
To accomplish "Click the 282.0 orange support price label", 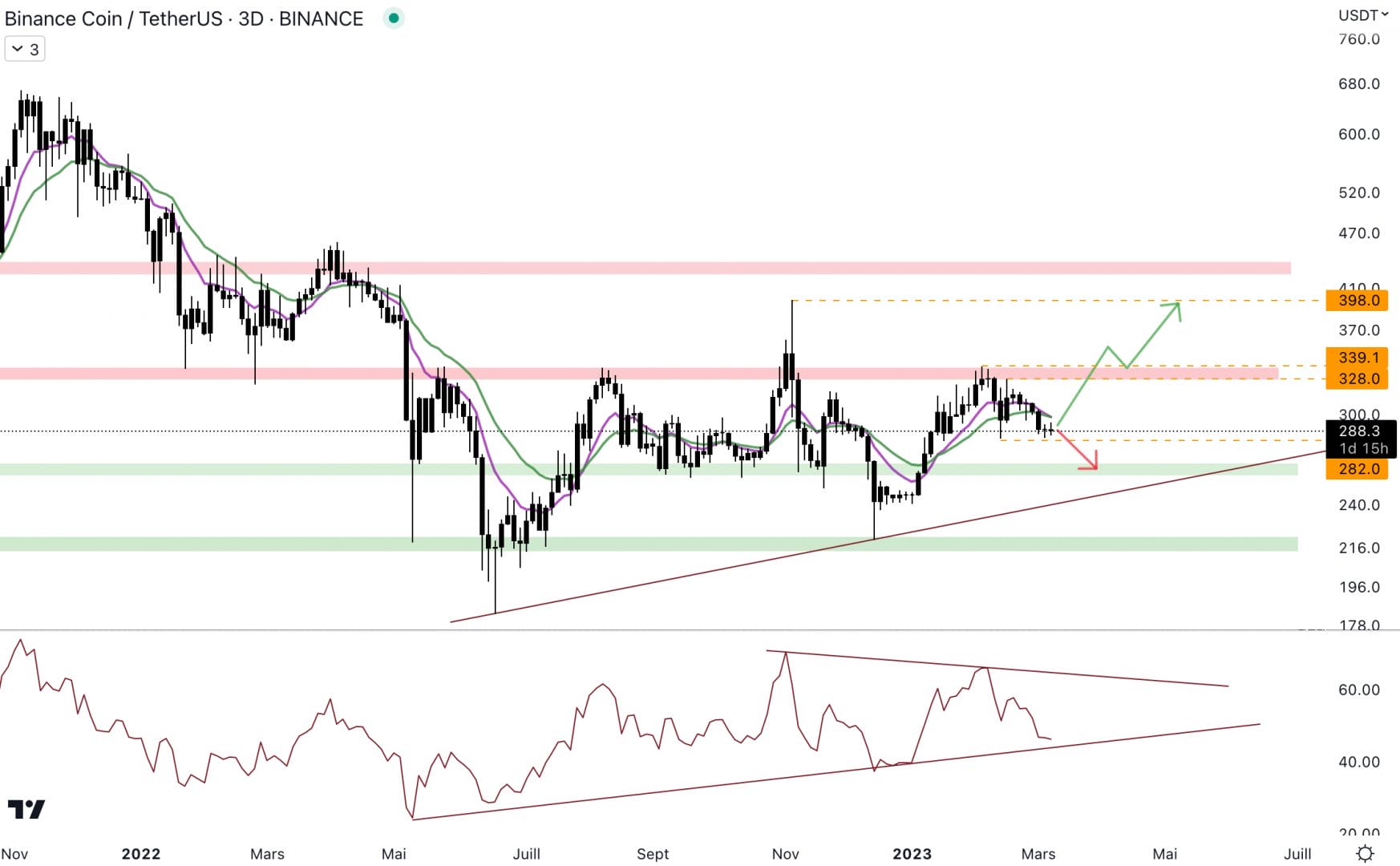I will pos(1358,469).
